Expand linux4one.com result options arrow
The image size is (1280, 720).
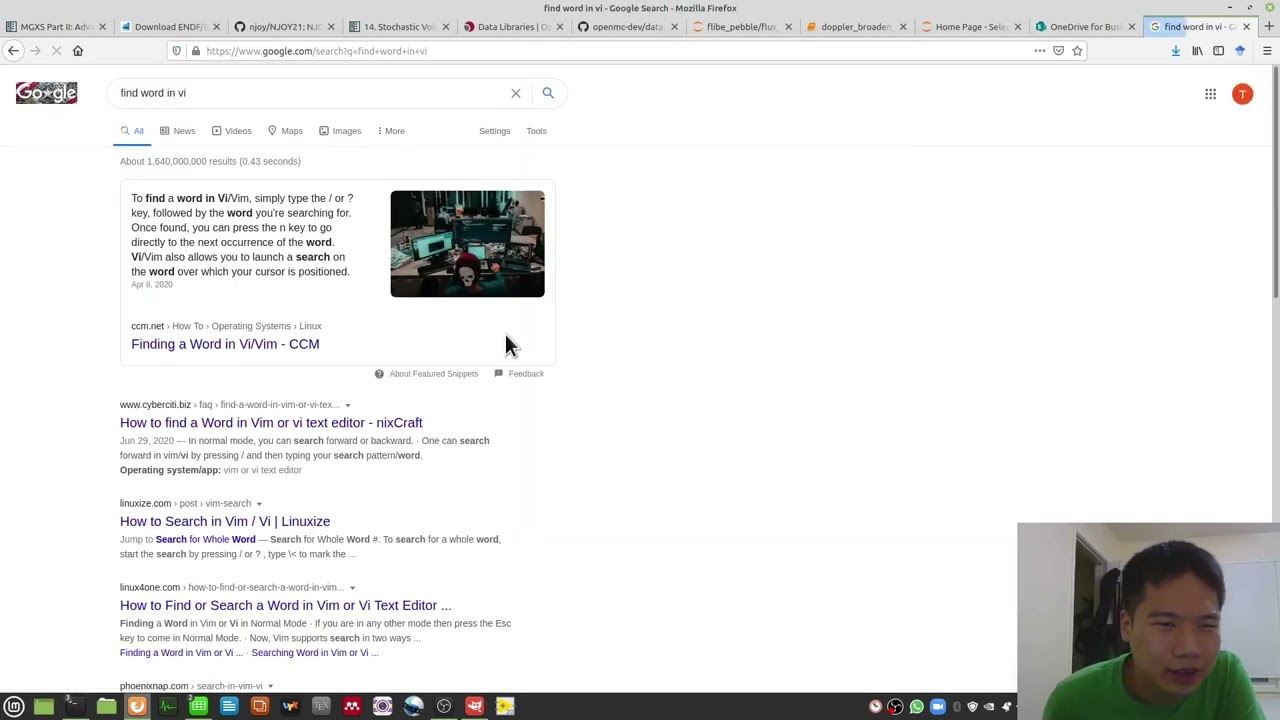352,588
